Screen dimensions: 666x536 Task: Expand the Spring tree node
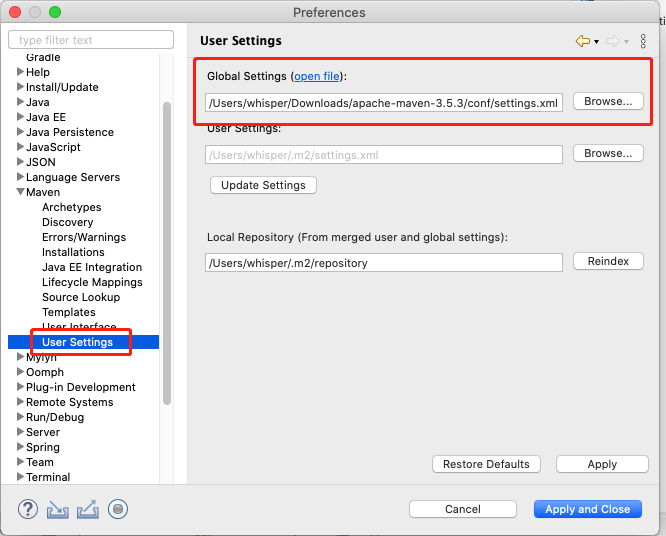(x=20, y=447)
